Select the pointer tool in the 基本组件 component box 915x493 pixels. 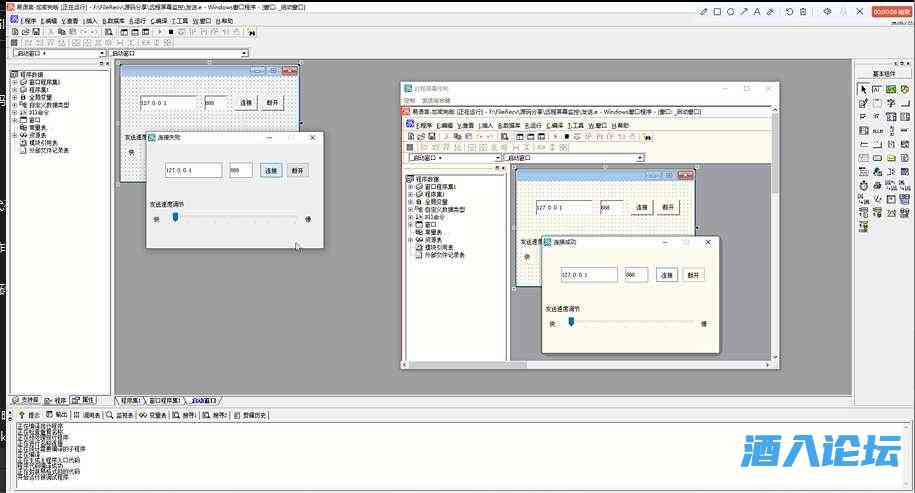pos(863,89)
